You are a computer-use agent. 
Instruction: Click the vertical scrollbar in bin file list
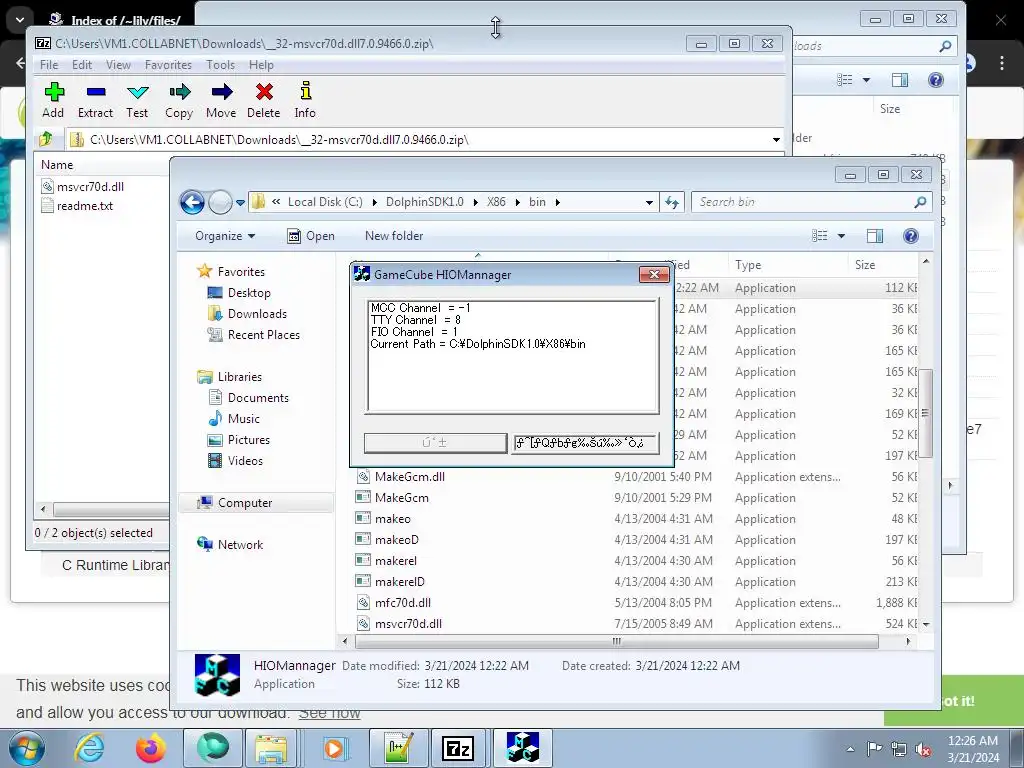click(925, 413)
